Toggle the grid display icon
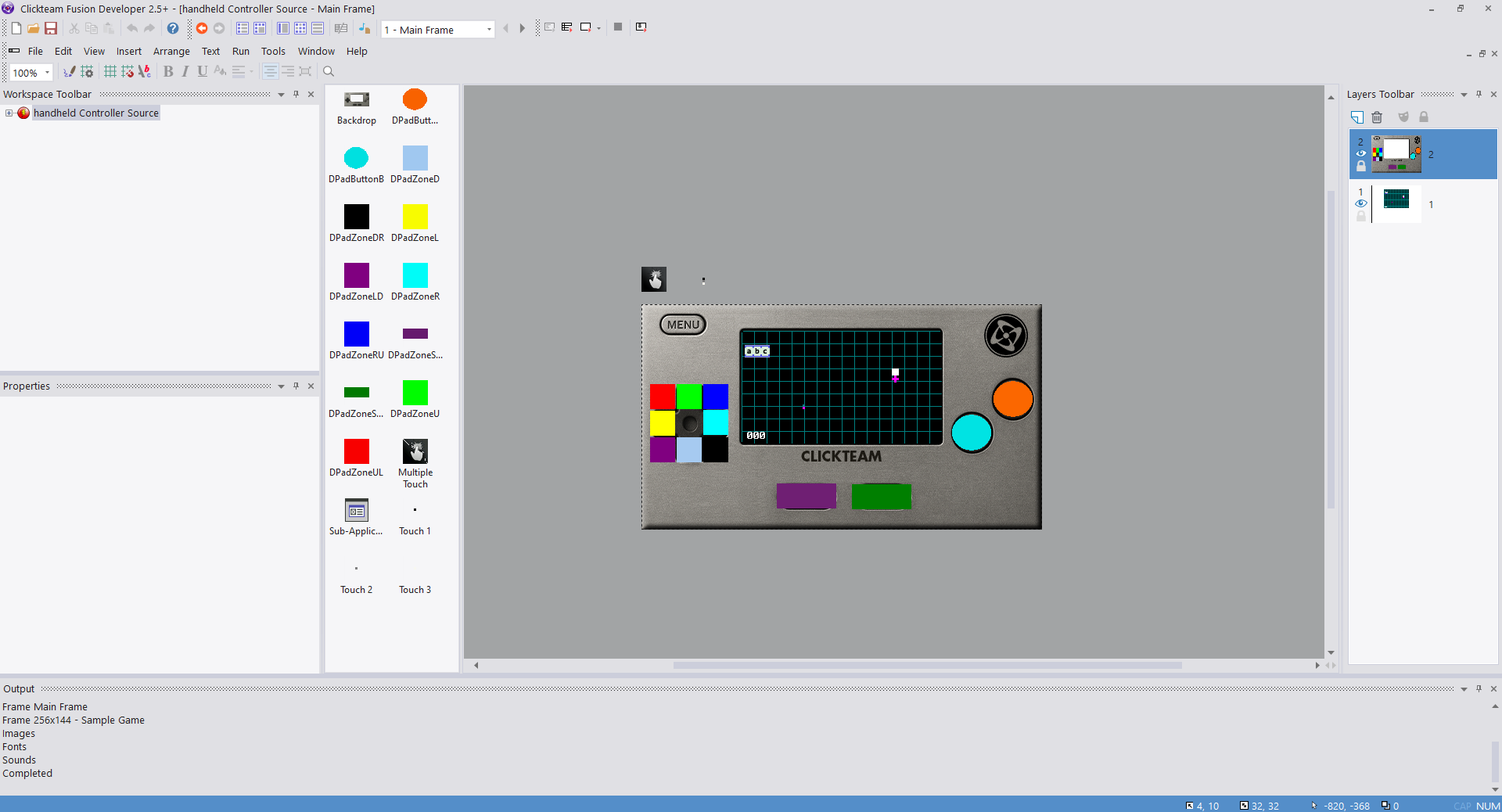This screenshot has width=1502, height=812. click(x=110, y=72)
